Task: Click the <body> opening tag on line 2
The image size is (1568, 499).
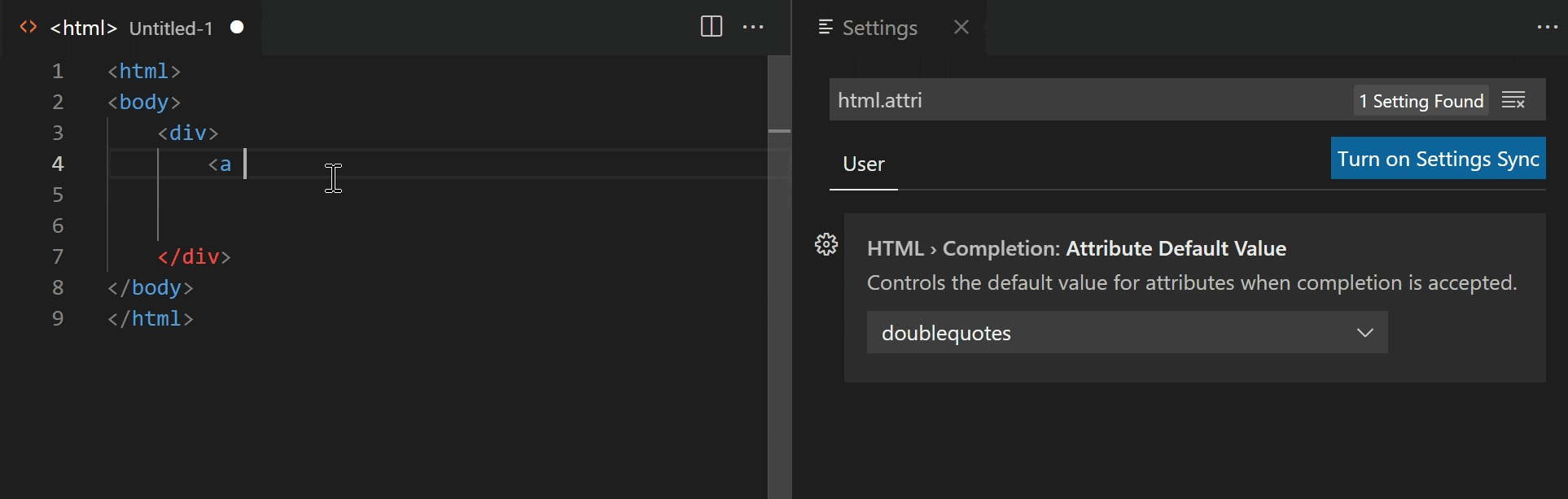Action: click(x=144, y=102)
